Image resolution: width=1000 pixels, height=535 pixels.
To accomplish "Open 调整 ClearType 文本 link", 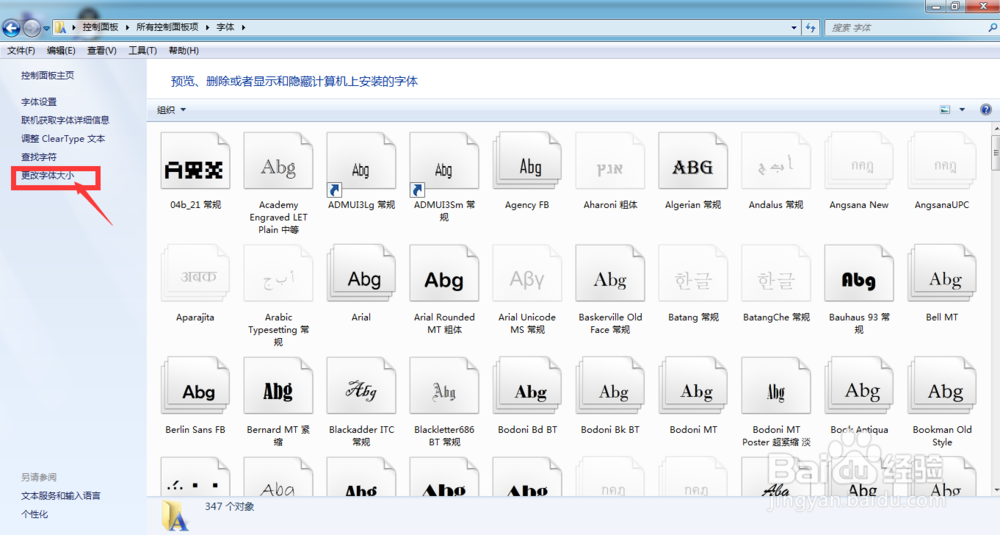I will pos(63,138).
